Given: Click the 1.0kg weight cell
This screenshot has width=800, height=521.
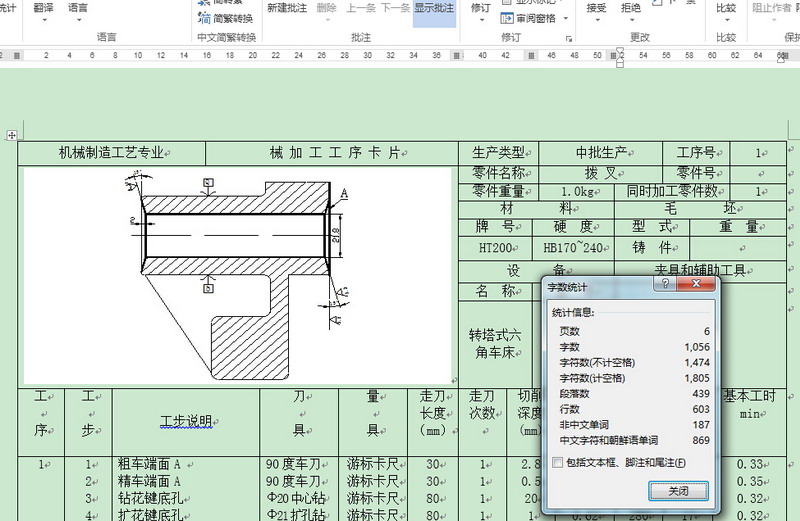Looking at the screenshot, I should coord(577,192).
